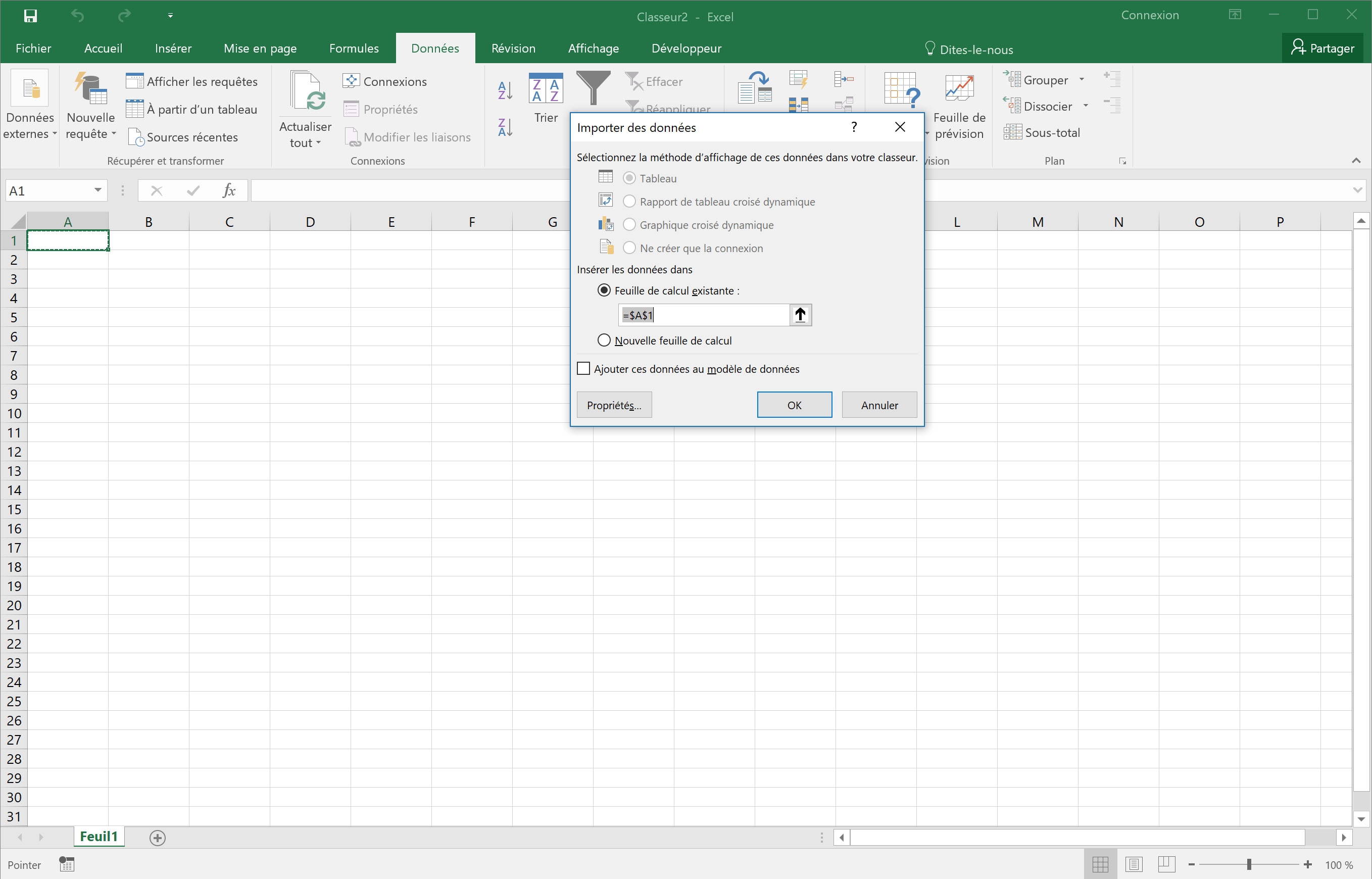Select Nouvelle feuille de calcul radio

coord(604,340)
